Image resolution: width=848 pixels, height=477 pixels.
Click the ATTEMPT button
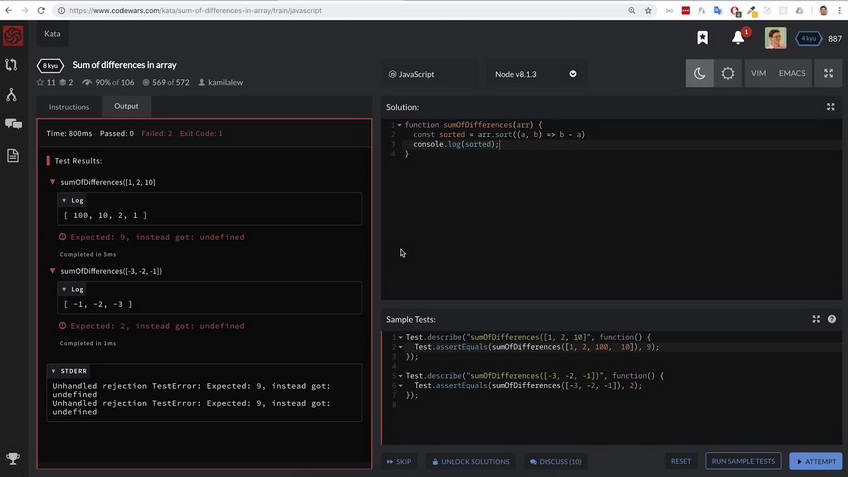pos(816,461)
